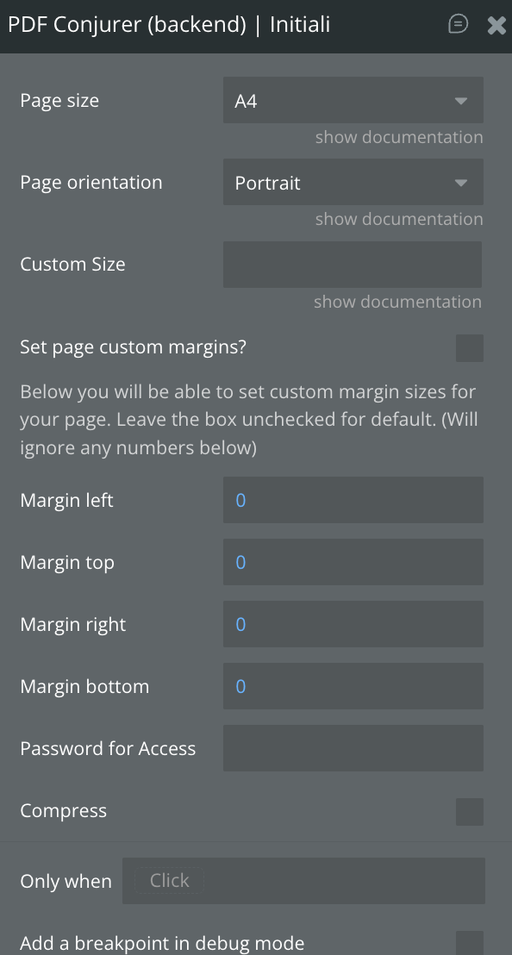Expand the Page size dropdown arrow
The width and height of the screenshot is (512, 955).
[x=461, y=100]
